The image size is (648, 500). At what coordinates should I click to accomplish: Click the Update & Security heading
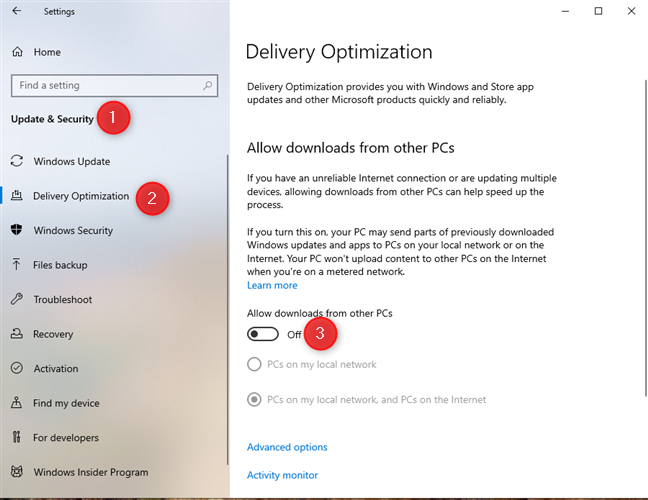tap(52, 119)
